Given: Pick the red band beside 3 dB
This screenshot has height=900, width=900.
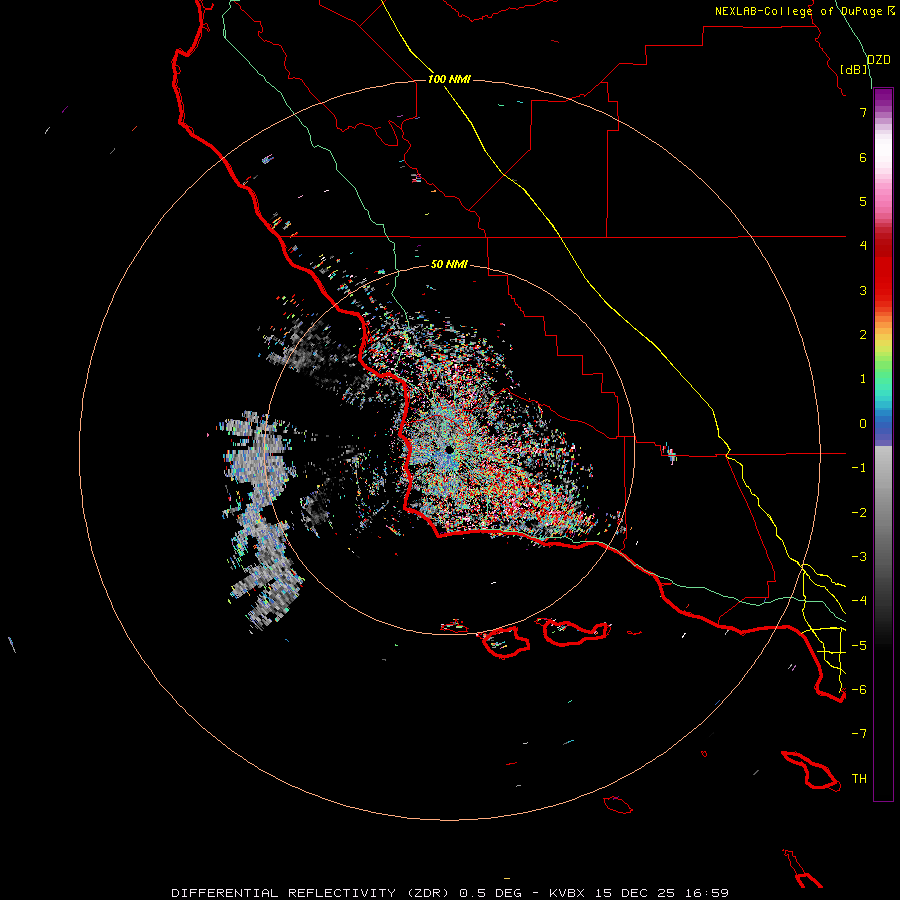Looking at the screenshot, I should click(883, 290).
